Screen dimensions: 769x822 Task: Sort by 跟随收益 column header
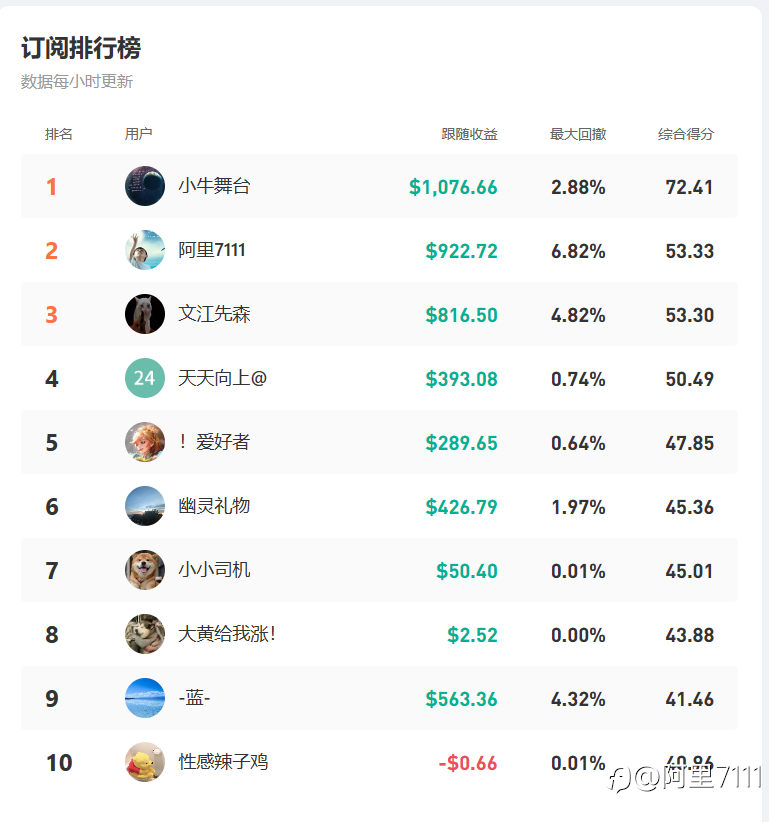(469, 134)
